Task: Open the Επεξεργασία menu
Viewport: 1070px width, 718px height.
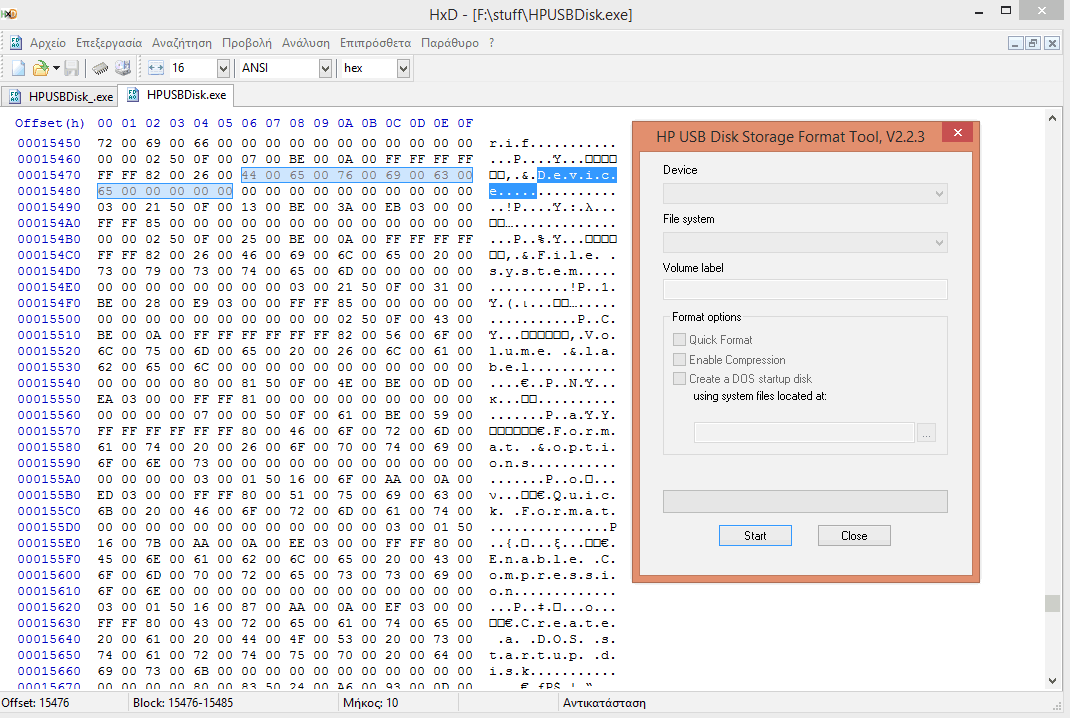Action: pyautogui.click(x=109, y=43)
